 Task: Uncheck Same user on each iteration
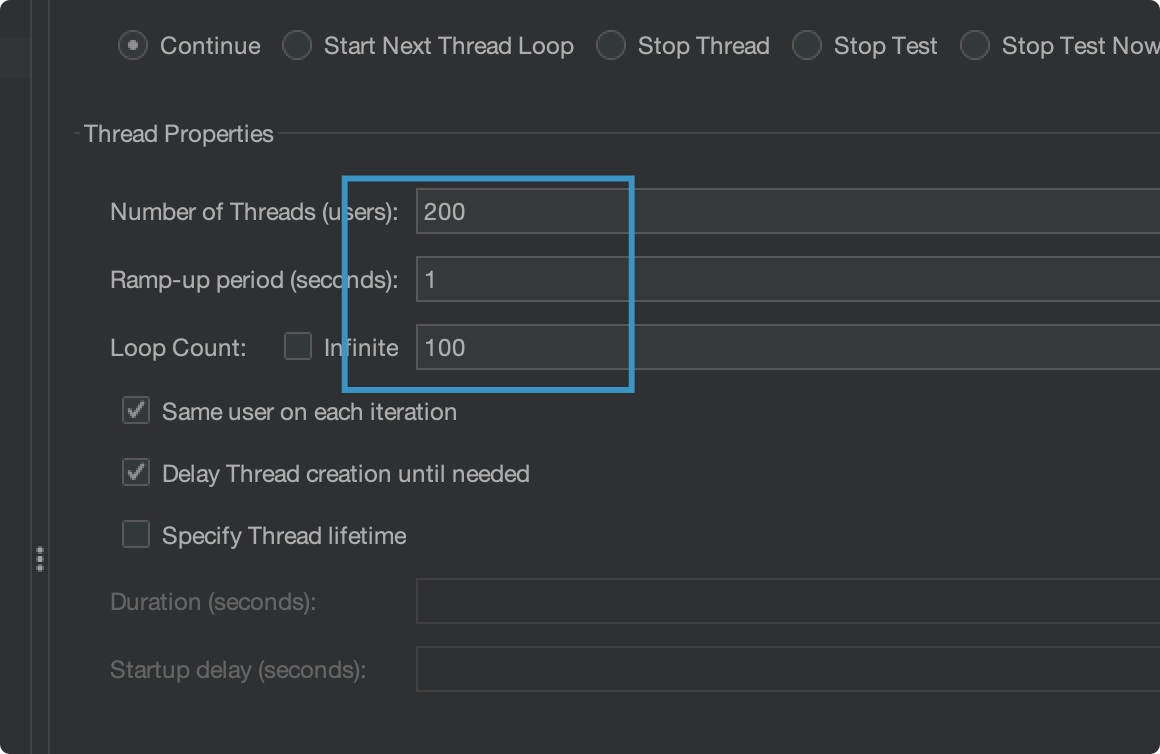pos(136,411)
